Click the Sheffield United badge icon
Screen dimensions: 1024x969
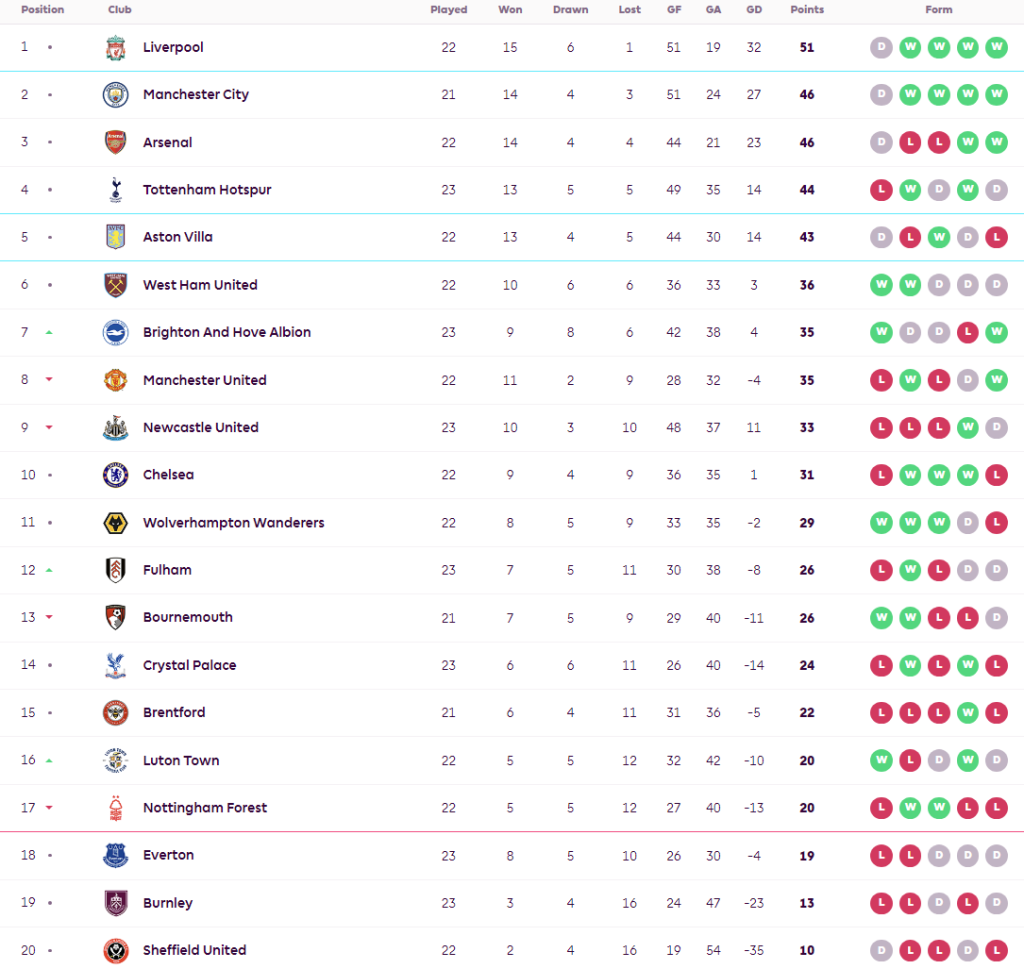[x=116, y=950]
